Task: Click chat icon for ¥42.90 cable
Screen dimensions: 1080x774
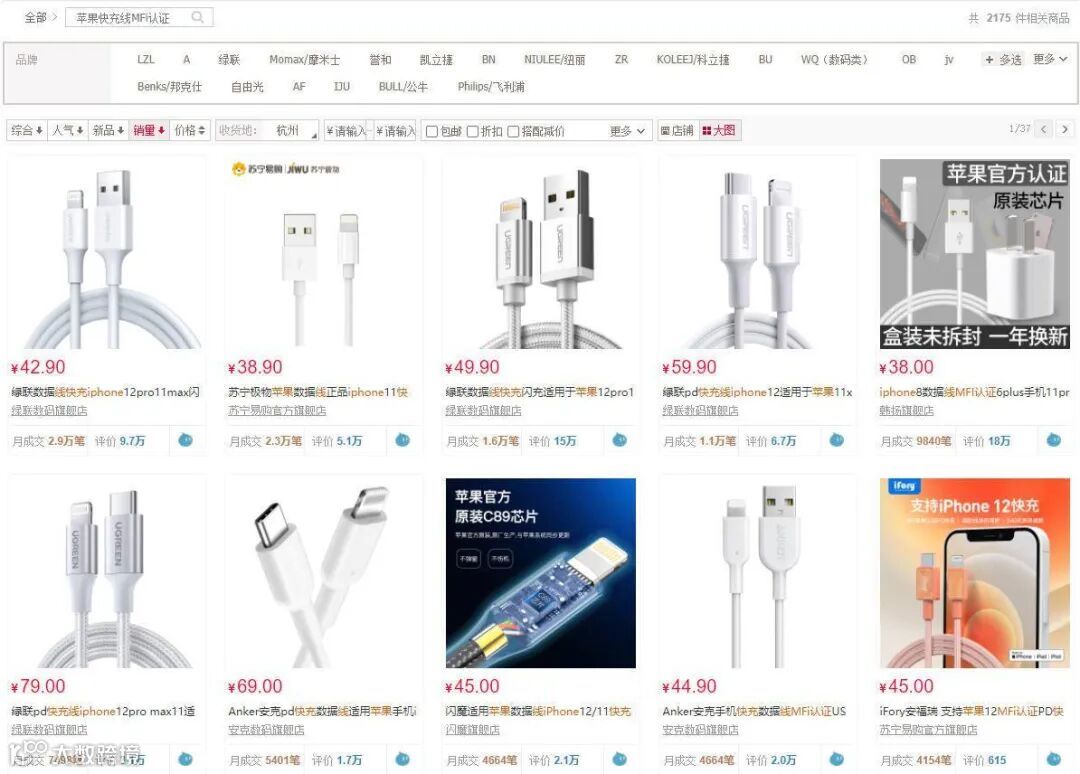Action: coord(185,439)
